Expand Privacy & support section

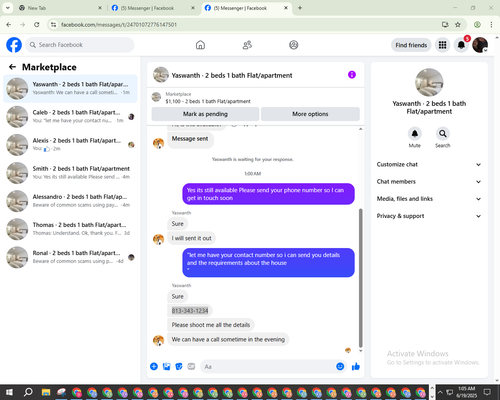click(x=429, y=216)
